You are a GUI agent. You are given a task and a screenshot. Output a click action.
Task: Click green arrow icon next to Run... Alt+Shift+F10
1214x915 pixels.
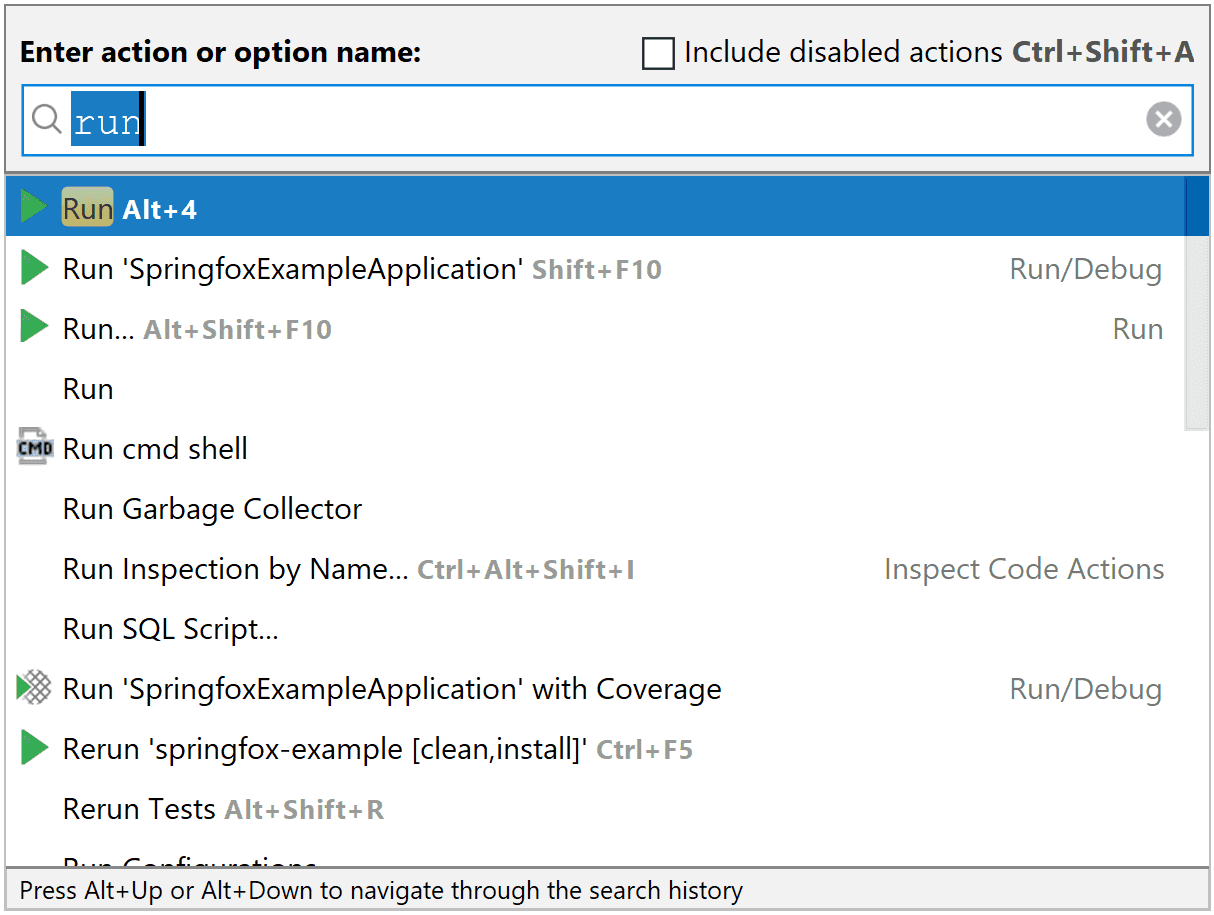[34, 328]
